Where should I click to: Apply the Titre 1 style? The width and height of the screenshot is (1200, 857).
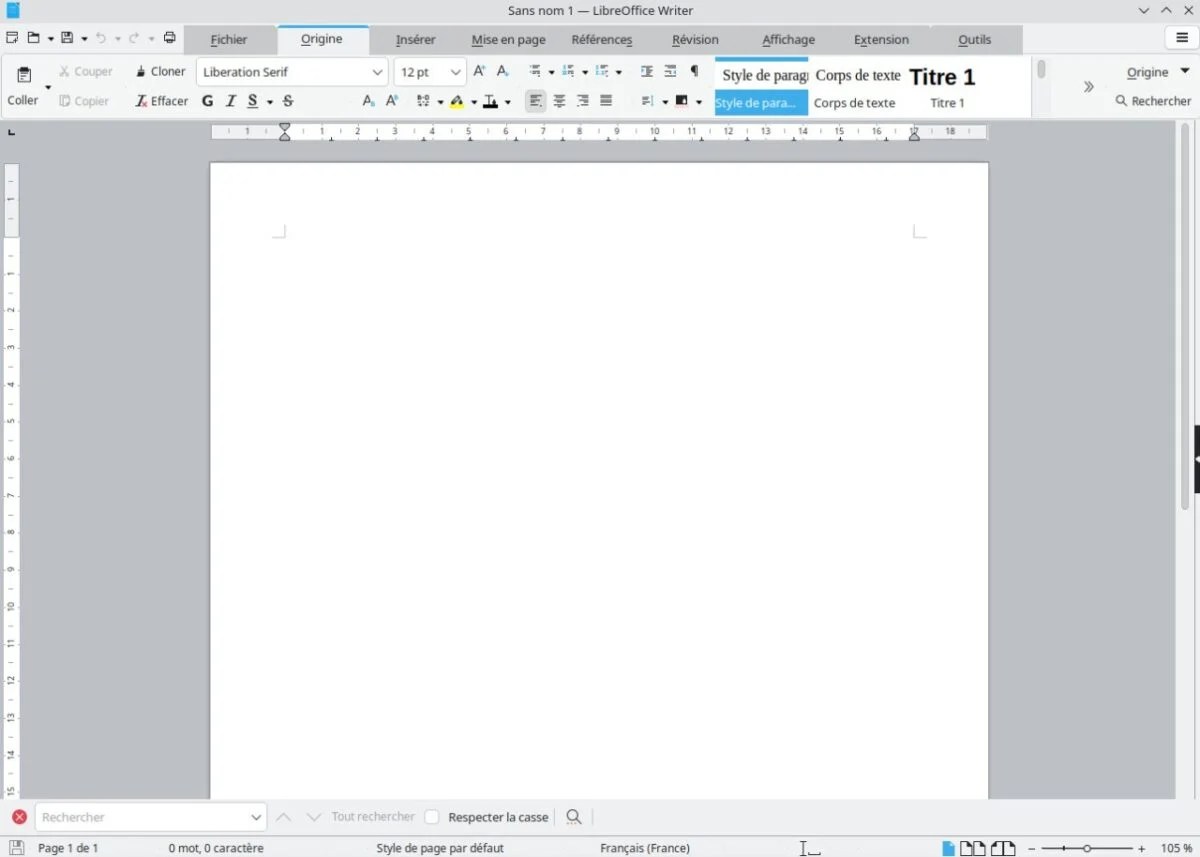click(x=947, y=86)
